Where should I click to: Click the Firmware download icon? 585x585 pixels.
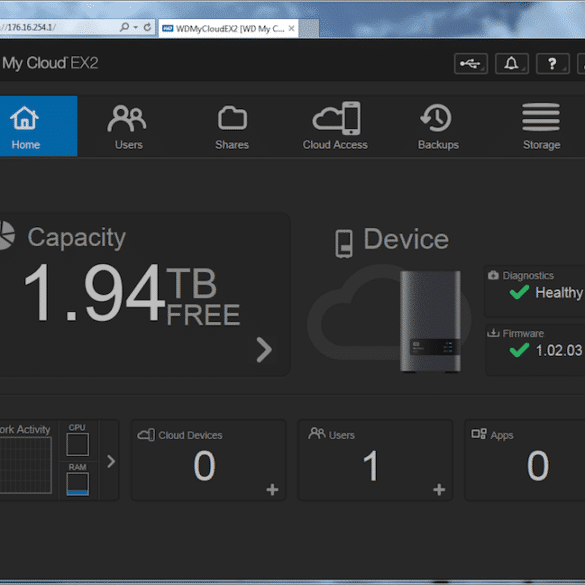pyautogui.click(x=493, y=333)
